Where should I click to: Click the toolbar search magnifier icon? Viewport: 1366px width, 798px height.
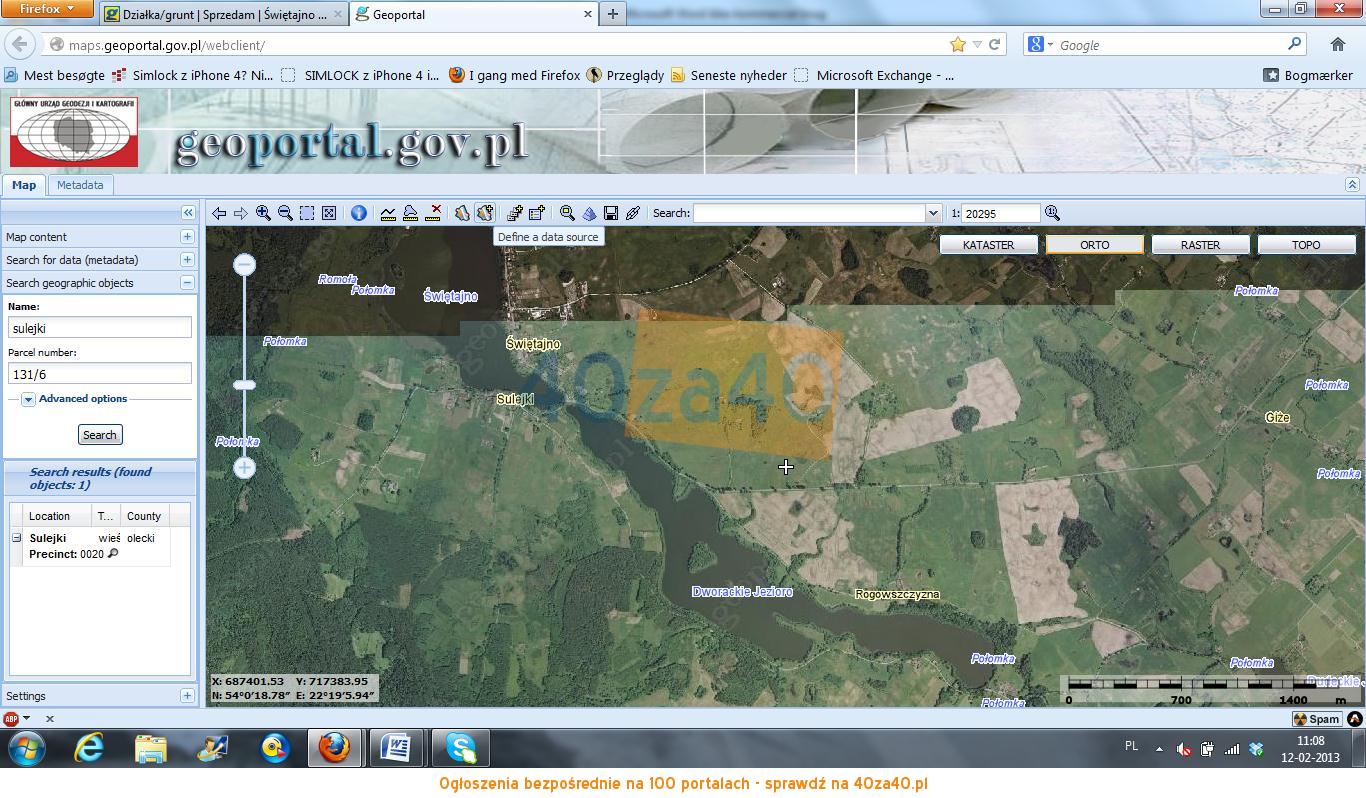[567, 213]
